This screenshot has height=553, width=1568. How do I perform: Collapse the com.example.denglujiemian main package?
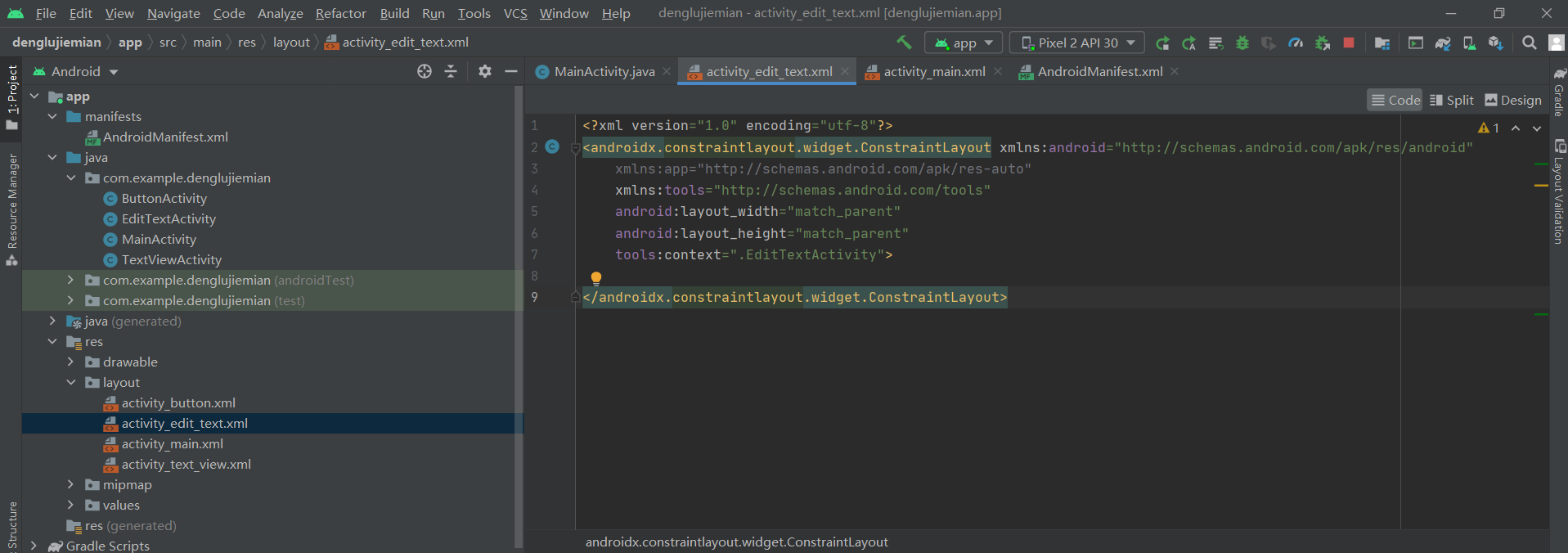(x=71, y=178)
